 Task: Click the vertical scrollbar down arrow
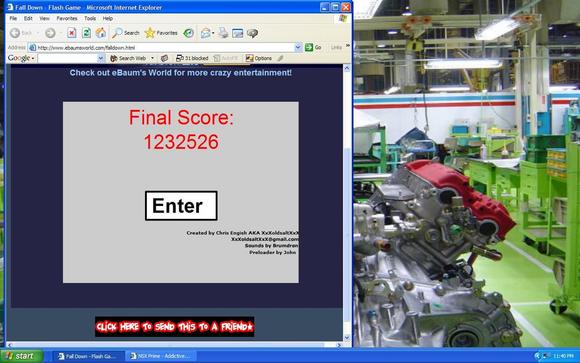[347, 337]
